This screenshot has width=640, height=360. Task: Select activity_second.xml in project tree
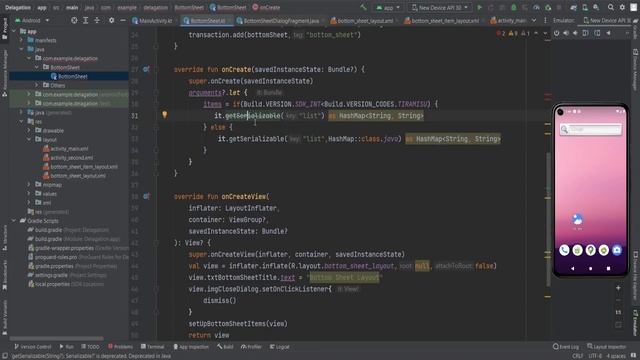68,158
